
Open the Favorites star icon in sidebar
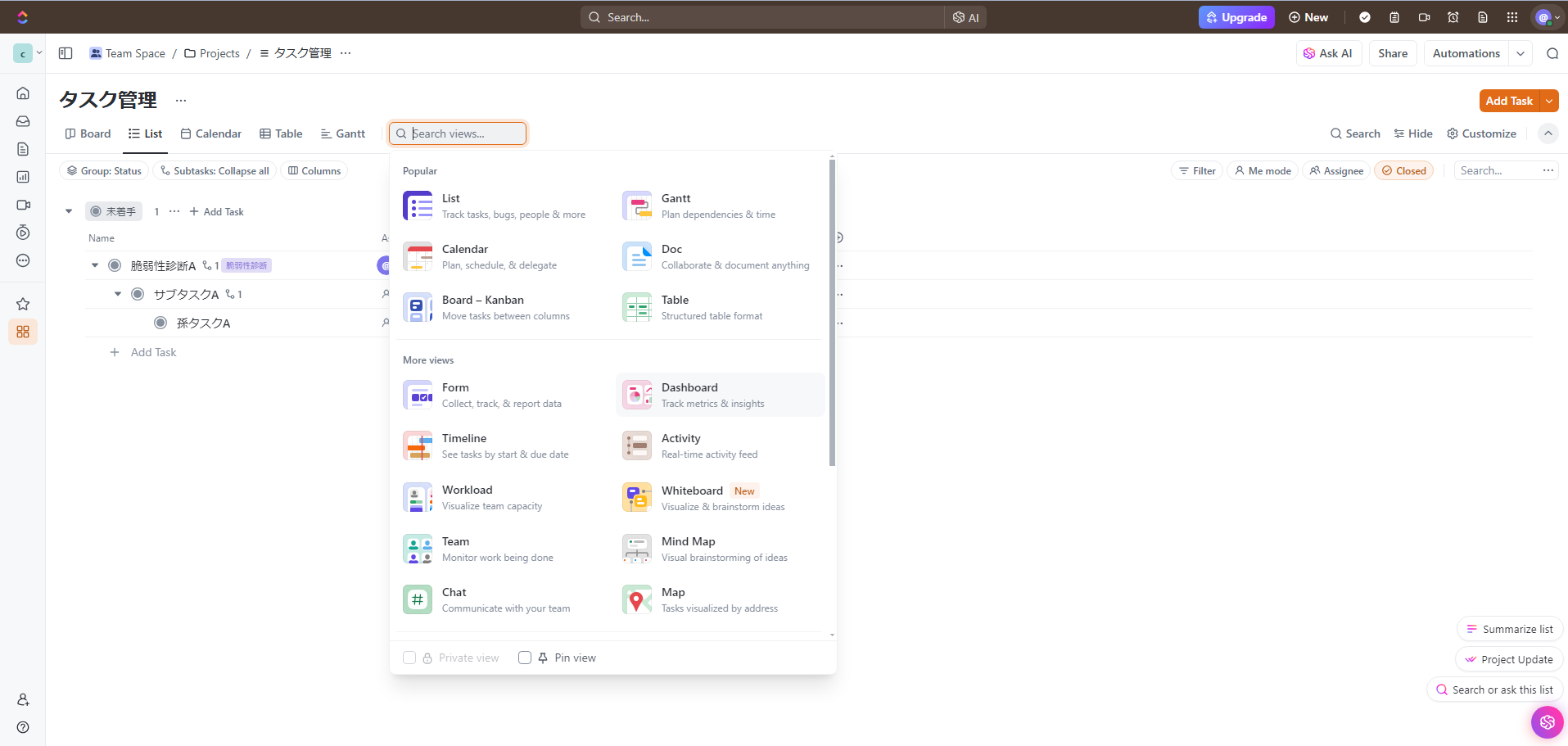23,304
